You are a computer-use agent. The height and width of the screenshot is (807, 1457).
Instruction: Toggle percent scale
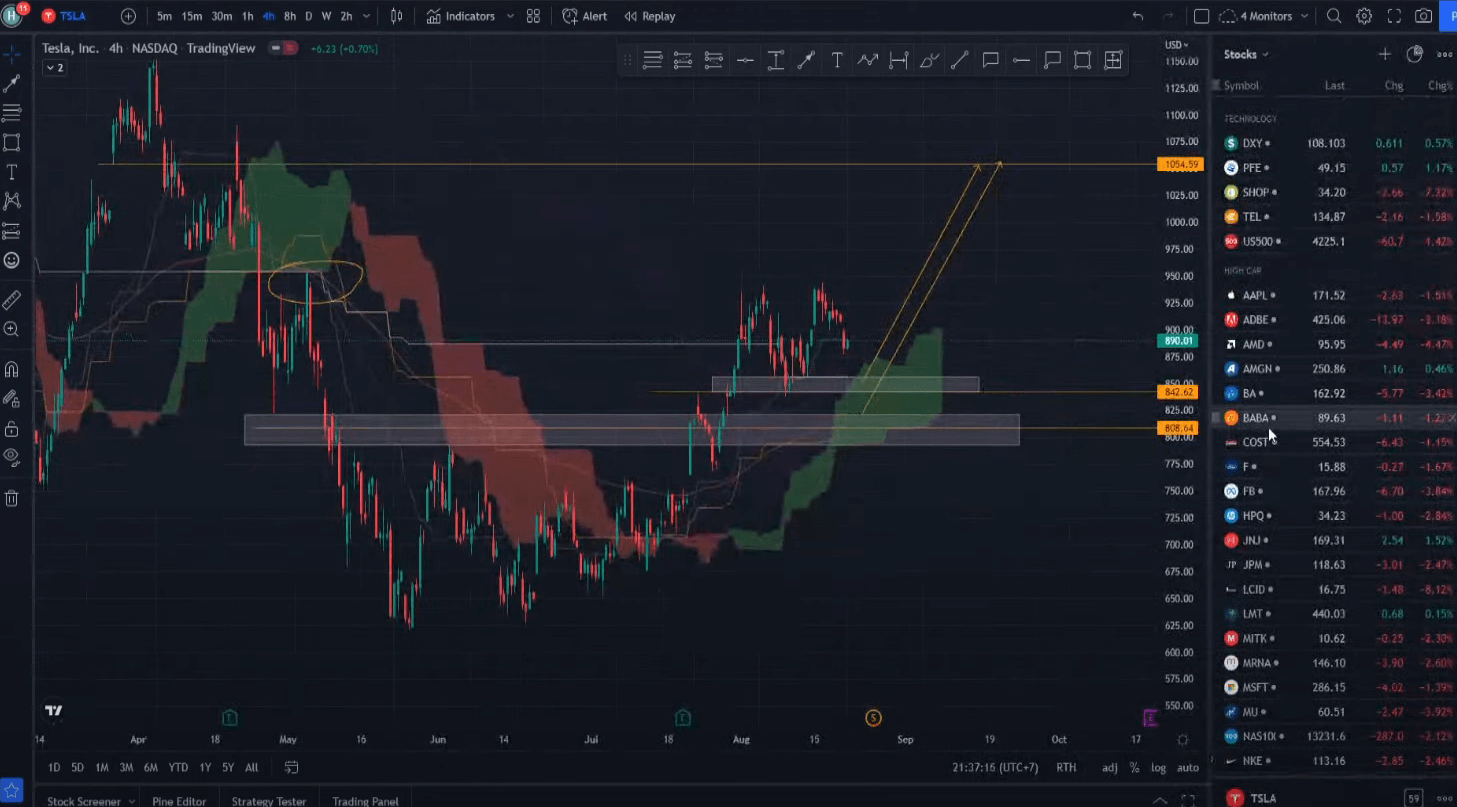(1134, 767)
